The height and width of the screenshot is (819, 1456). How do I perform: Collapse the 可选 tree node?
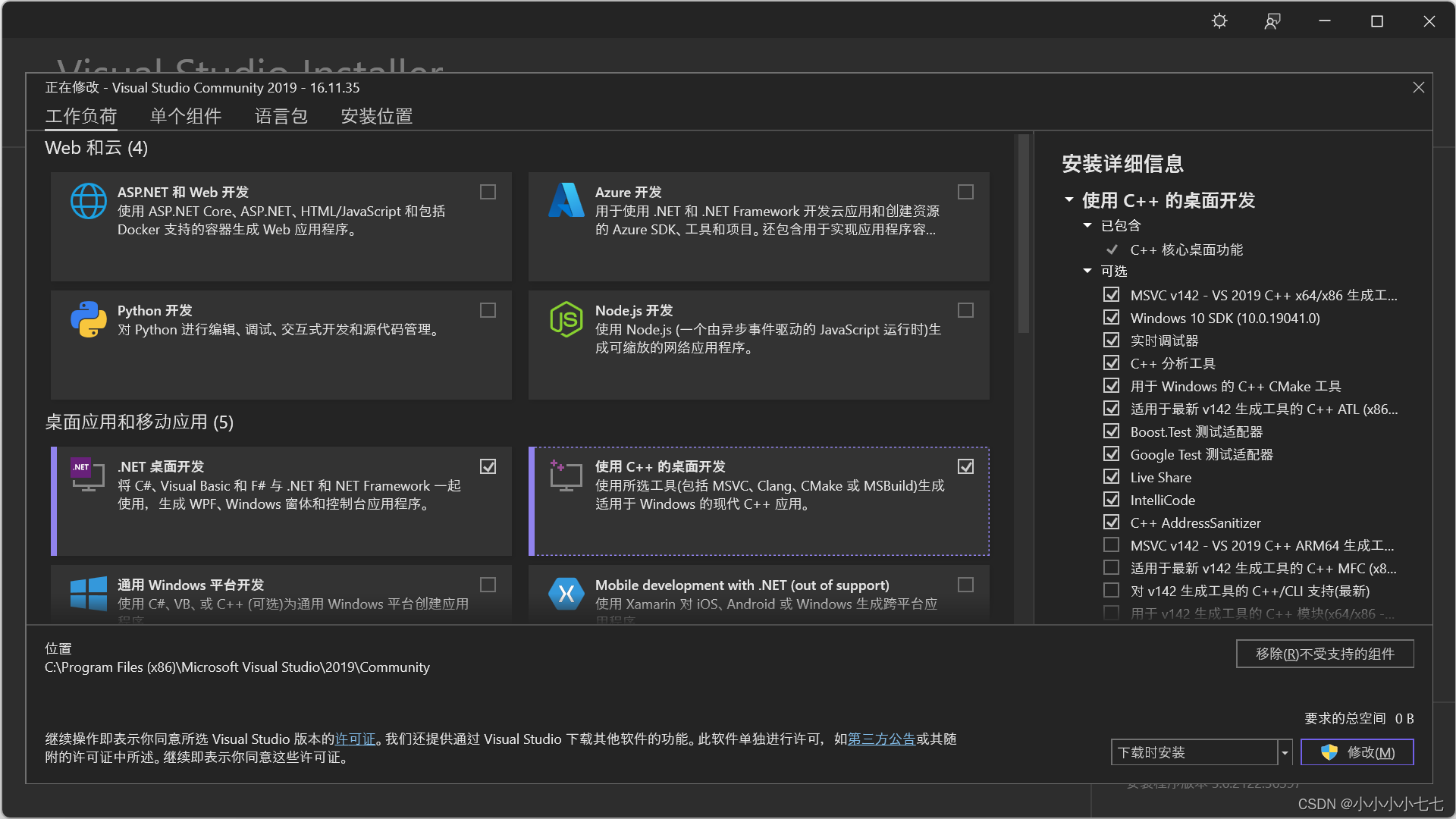(x=1087, y=271)
